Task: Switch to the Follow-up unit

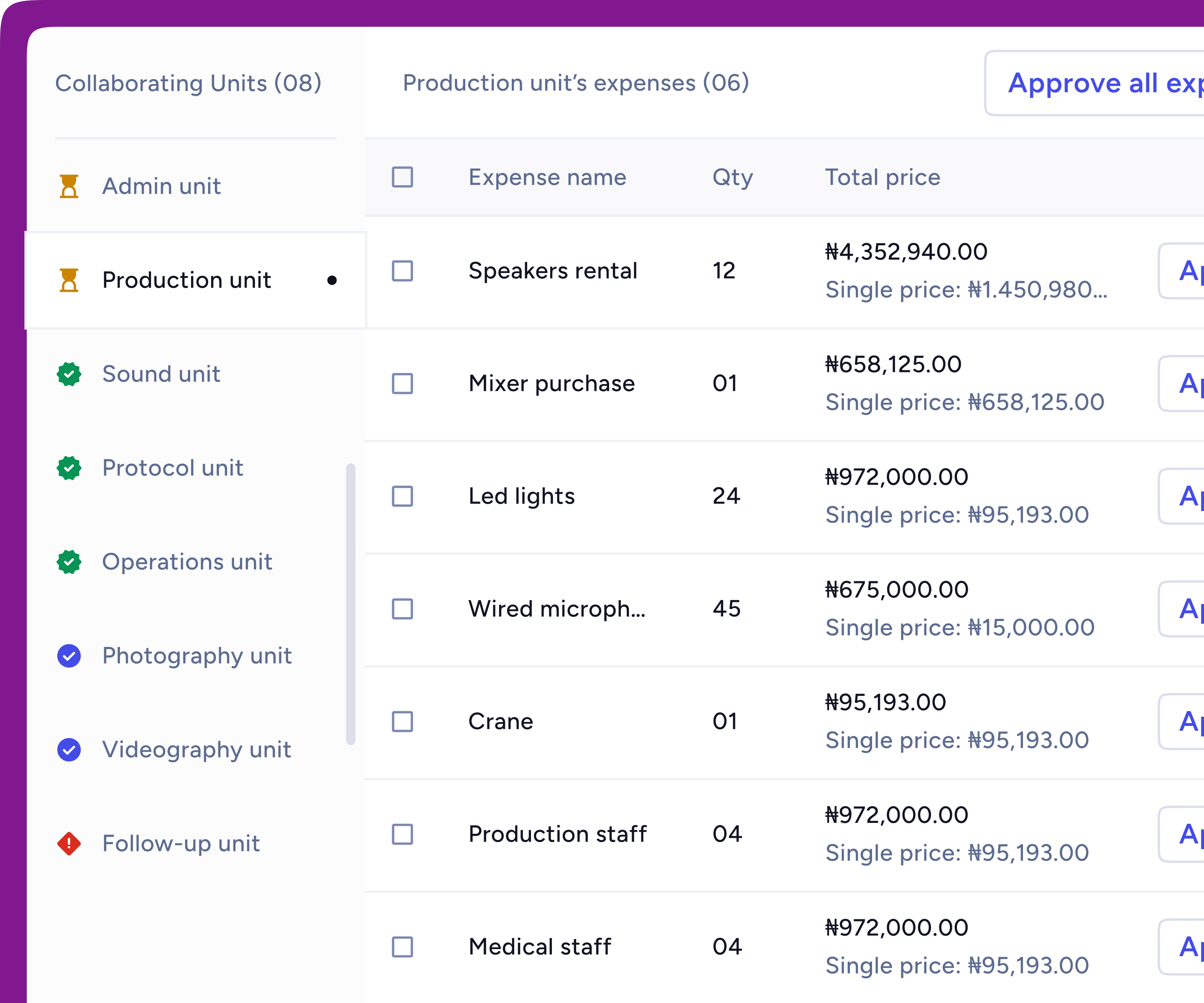Action: coord(181,844)
